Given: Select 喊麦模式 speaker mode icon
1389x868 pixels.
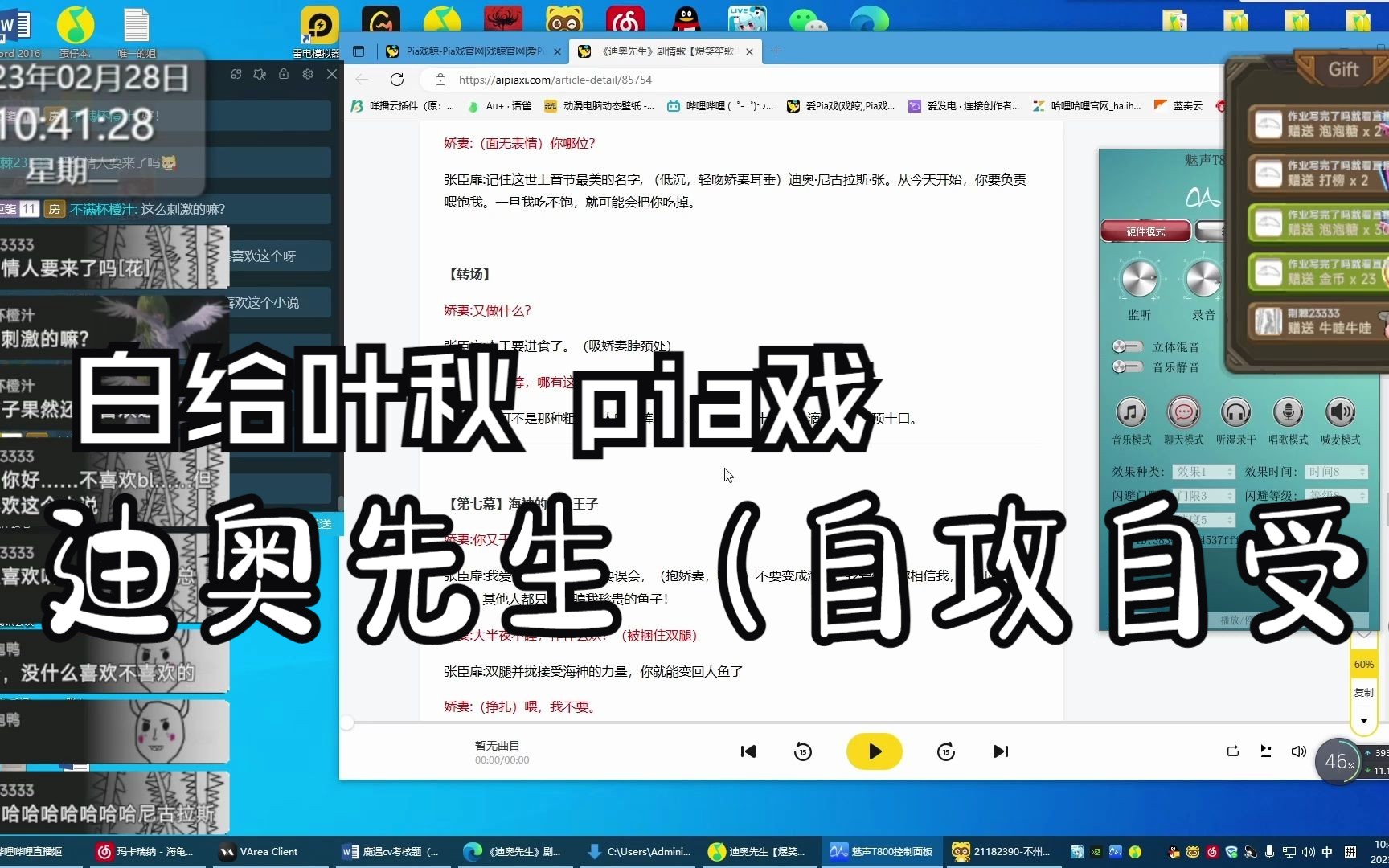Looking at the screenshot, I should point(1340,412).
